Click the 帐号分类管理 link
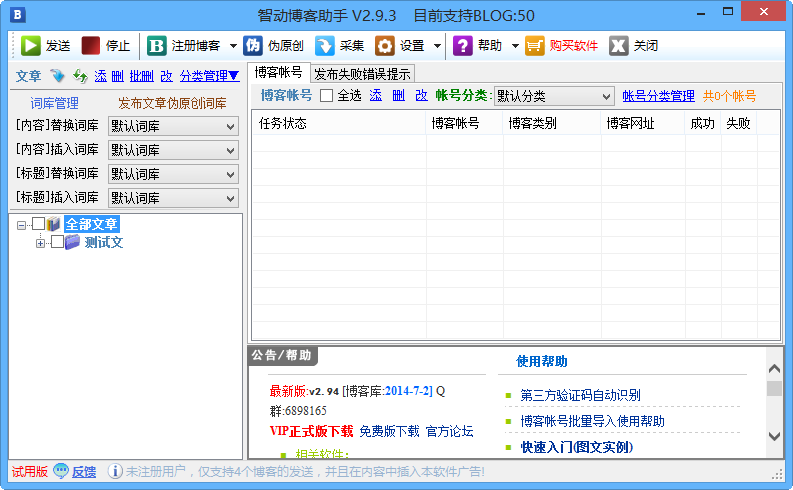This screenshot has width=793, height=490. 658,96
